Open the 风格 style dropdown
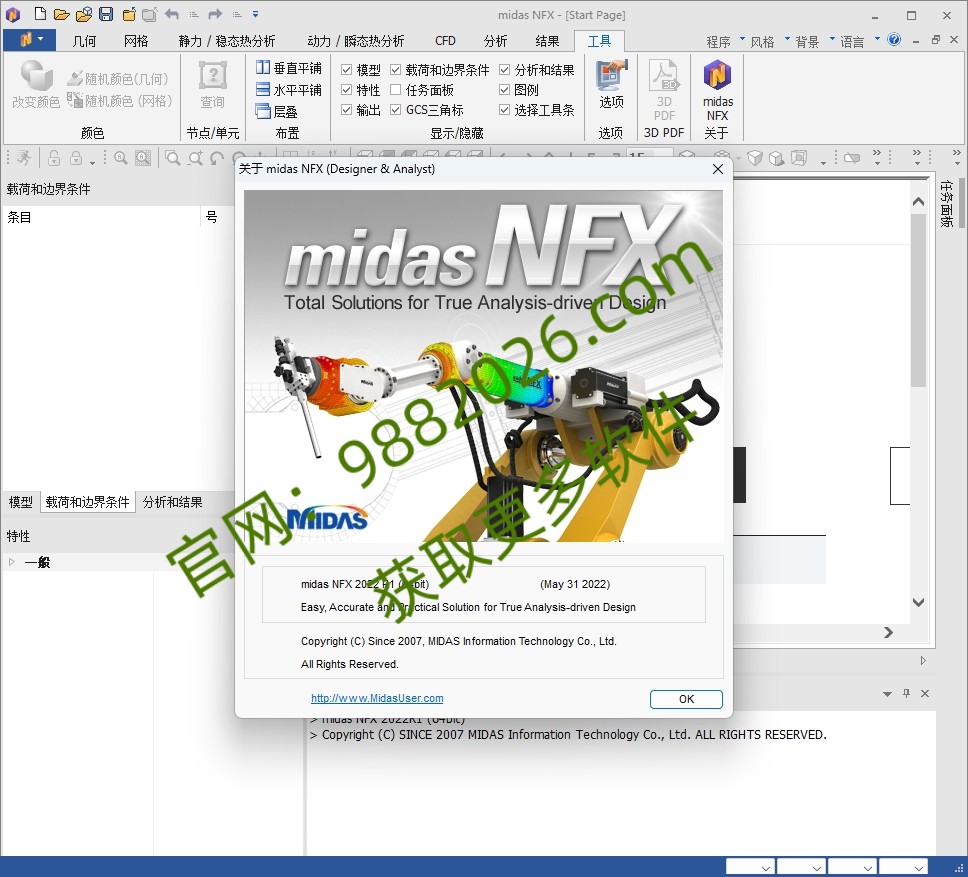 tap(769, 41)
